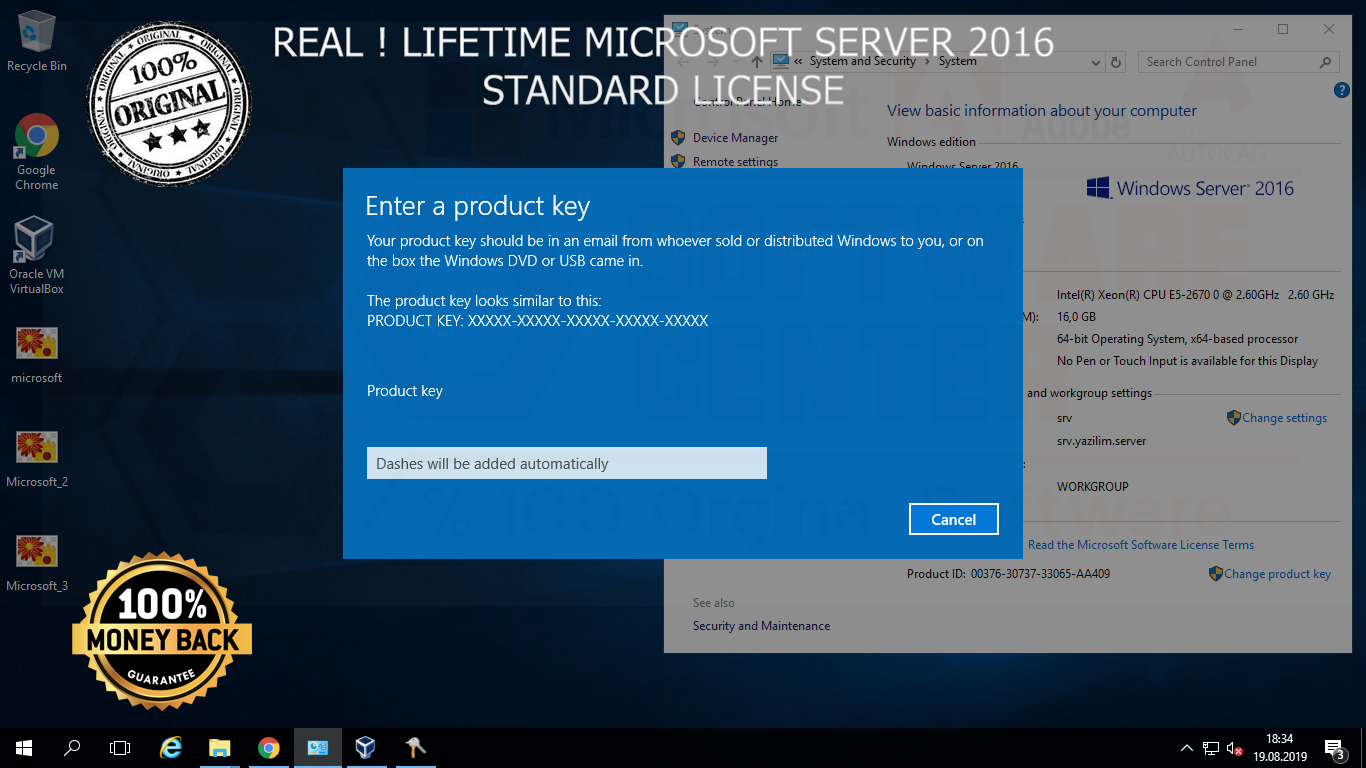Image resolution: width=1366 pixels, height=768 pixels.
Task: Open the VirtualBox taskbar icon
Action: coord(365,747)
